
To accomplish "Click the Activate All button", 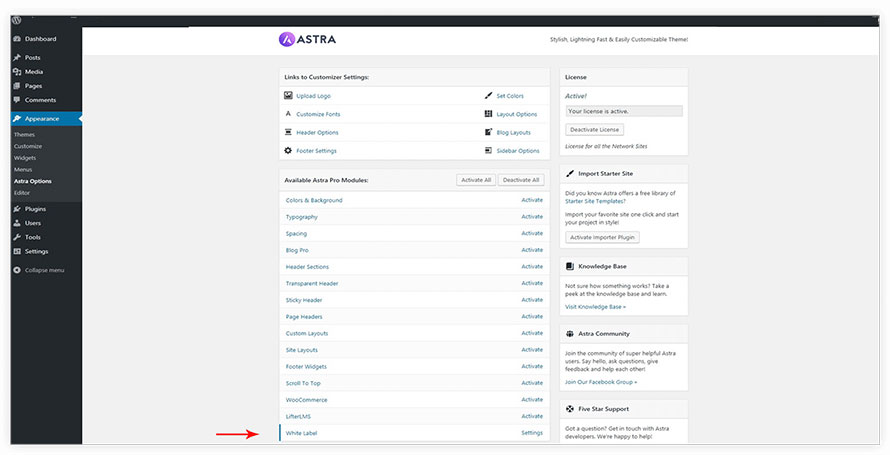I will (x=476, y=180).
